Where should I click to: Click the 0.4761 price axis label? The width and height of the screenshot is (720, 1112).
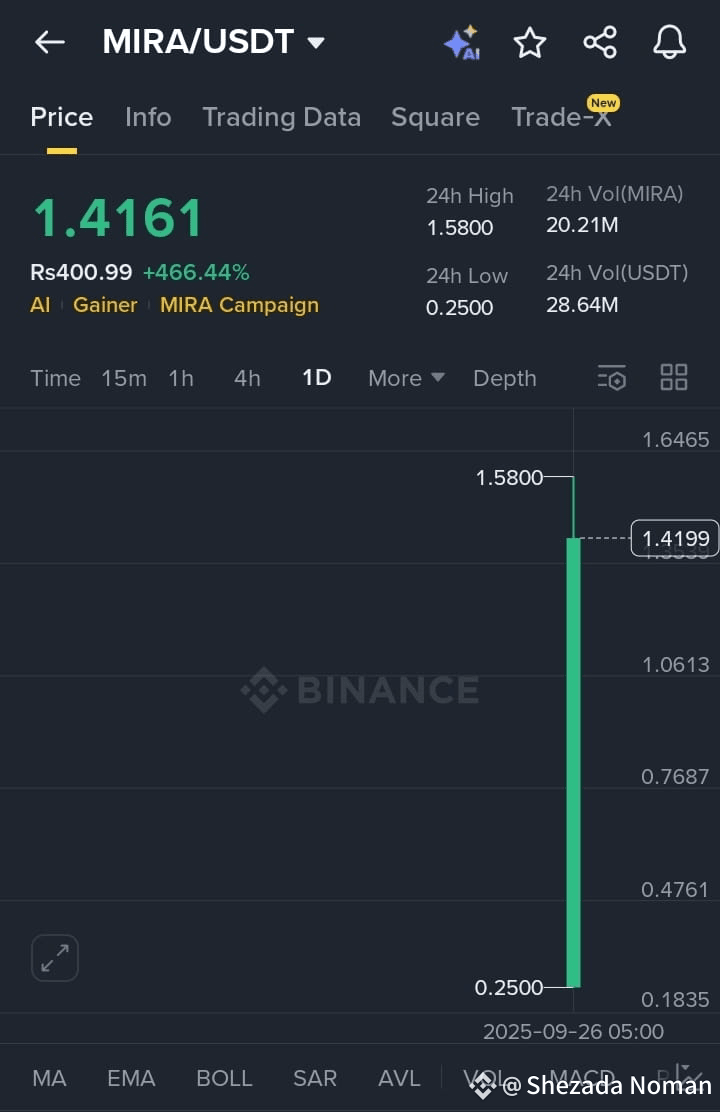coord(675,889)
